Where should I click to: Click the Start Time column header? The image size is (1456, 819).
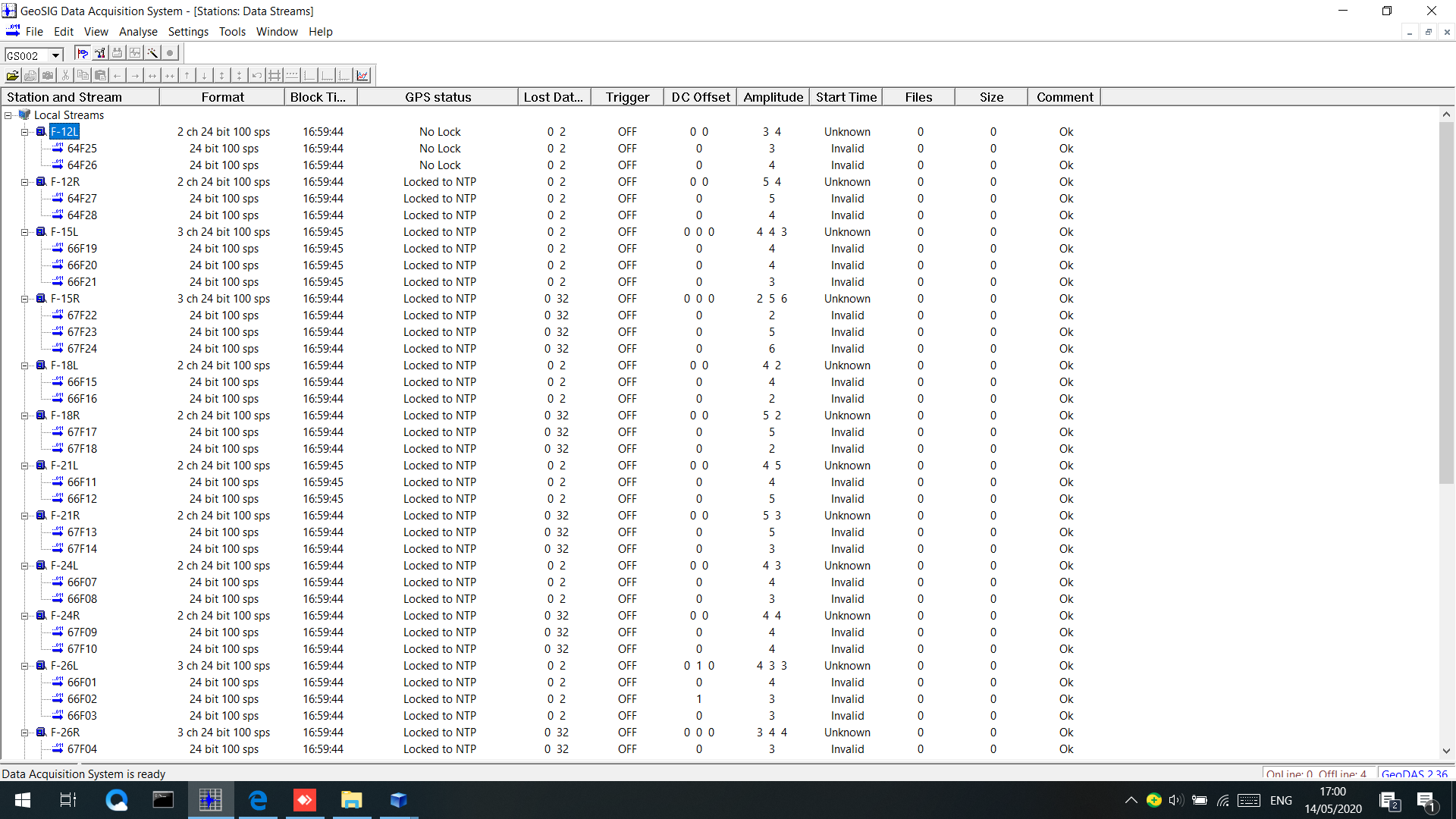[x=846, y=97]
